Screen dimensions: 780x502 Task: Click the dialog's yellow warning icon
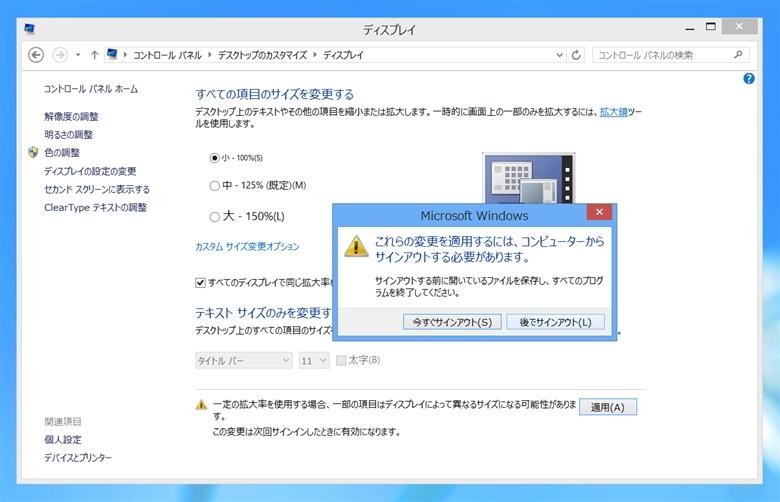(356, 246)
